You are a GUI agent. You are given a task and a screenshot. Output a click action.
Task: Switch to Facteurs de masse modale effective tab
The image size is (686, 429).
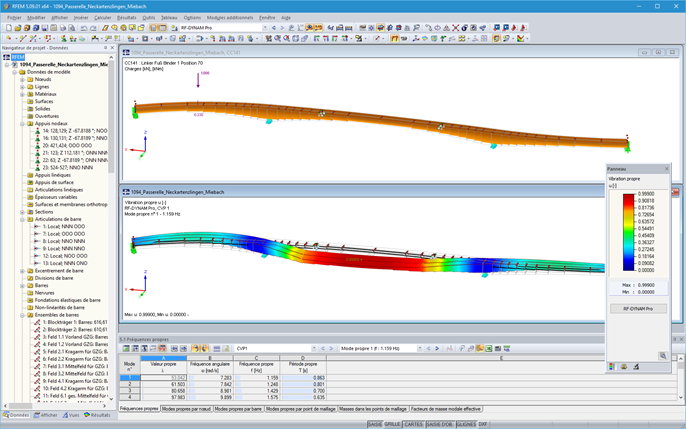(x=445, y=409)
